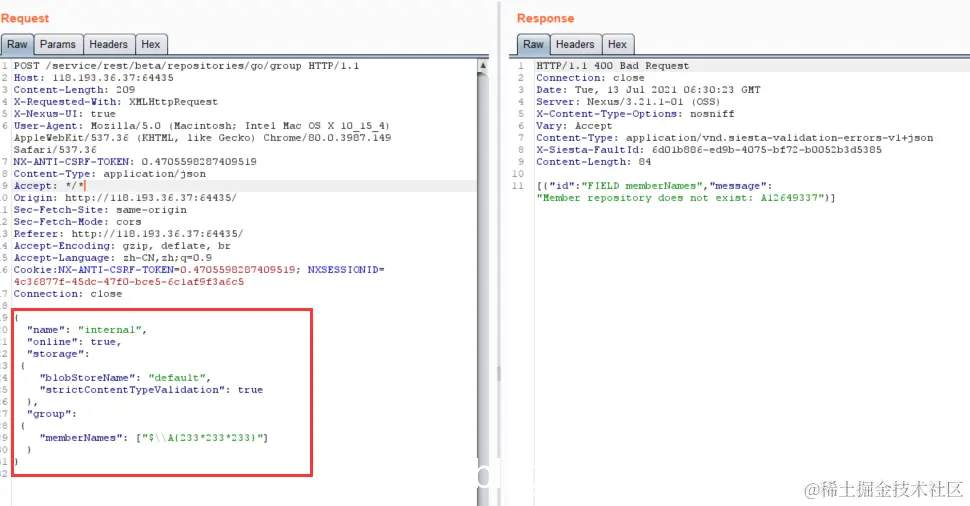The height and width of the screenshot is (506, 970).
Task: Click the POST request line text
Action: [186, 66]
